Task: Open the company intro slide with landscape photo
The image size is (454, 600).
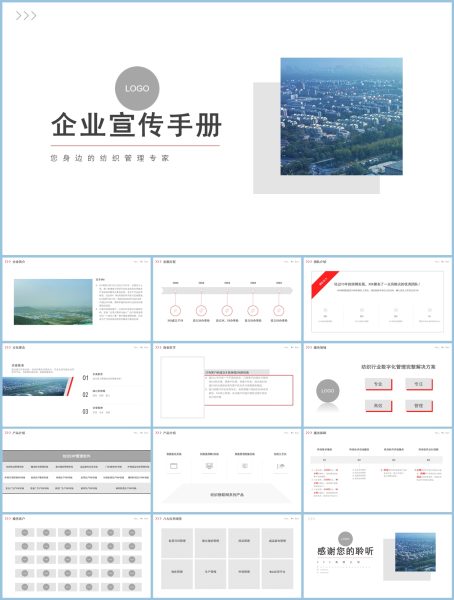Action: 77,299
